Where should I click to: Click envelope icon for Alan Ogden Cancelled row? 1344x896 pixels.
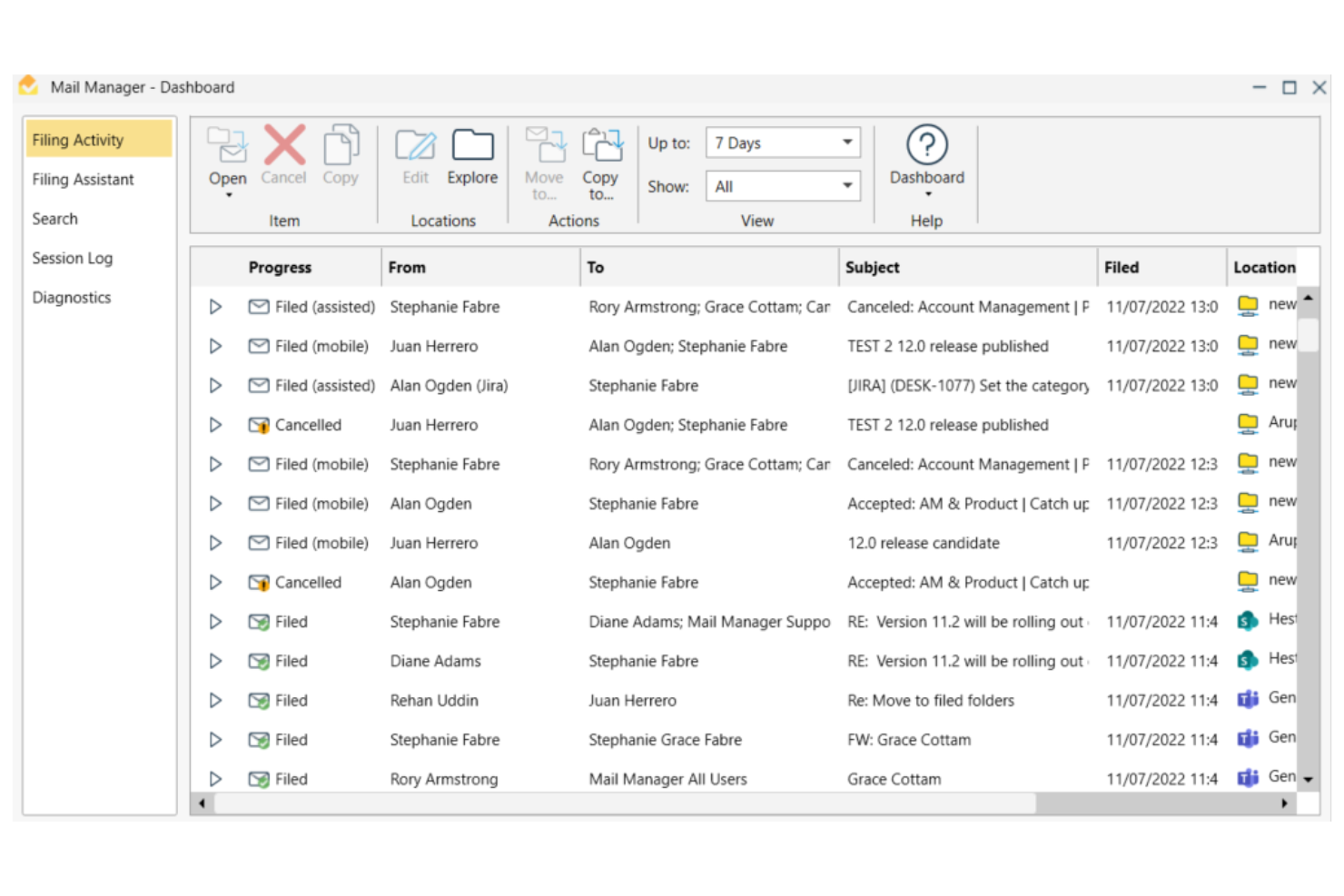pyautogui.click(x=259, y=582)
